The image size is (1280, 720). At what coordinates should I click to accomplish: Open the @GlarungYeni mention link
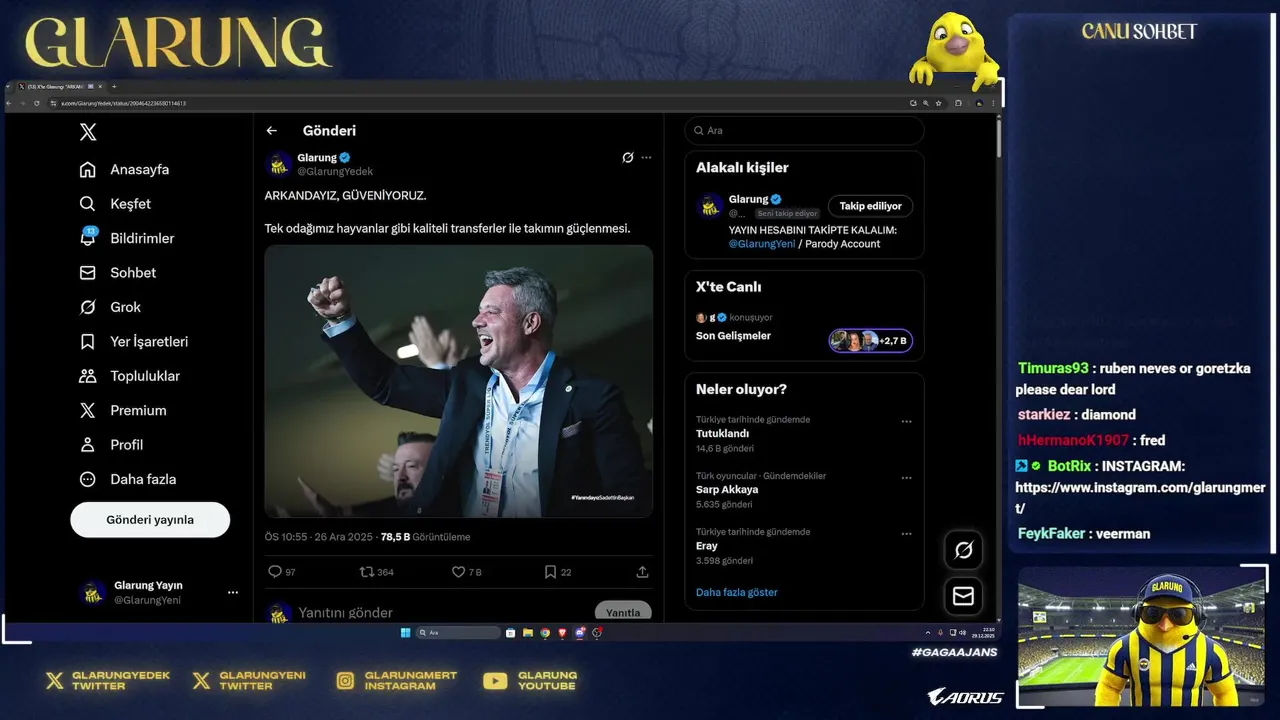(762, 244)
